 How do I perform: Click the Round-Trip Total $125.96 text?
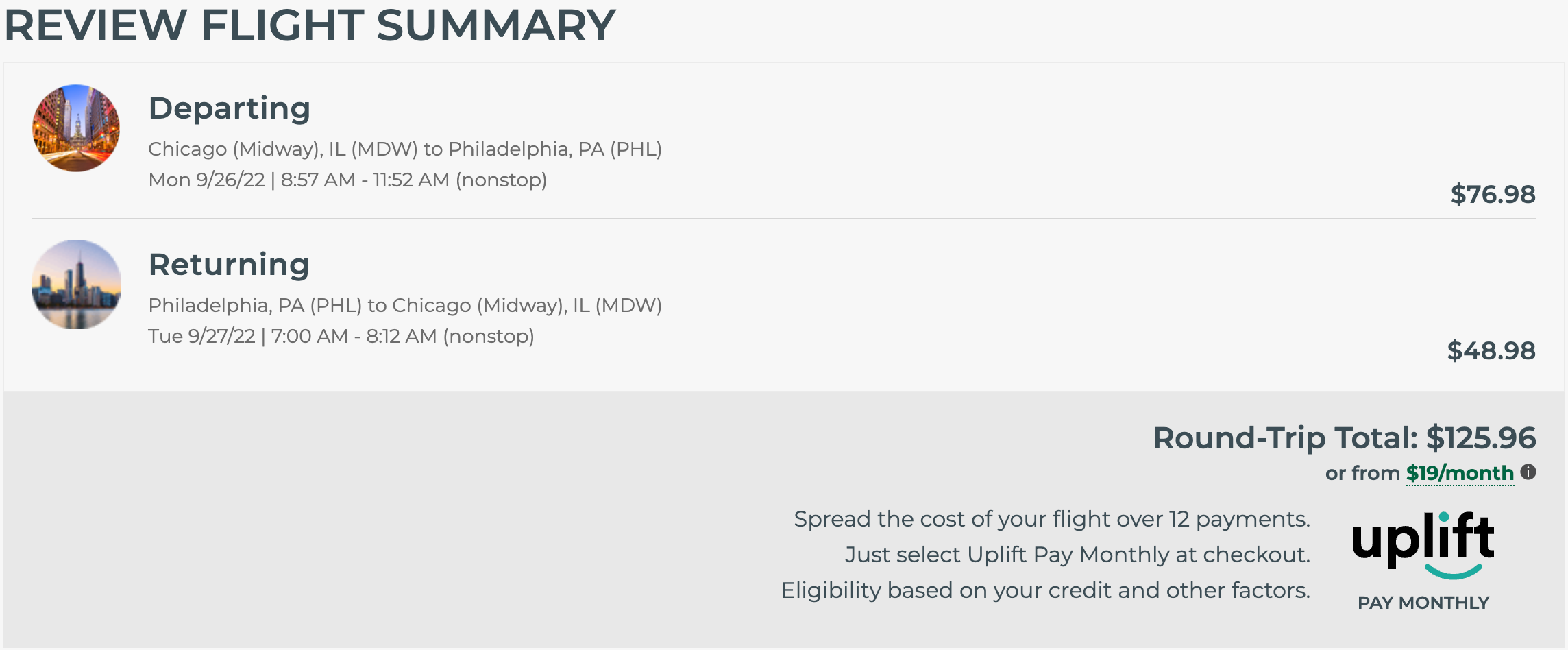(x=1344, y=437)
